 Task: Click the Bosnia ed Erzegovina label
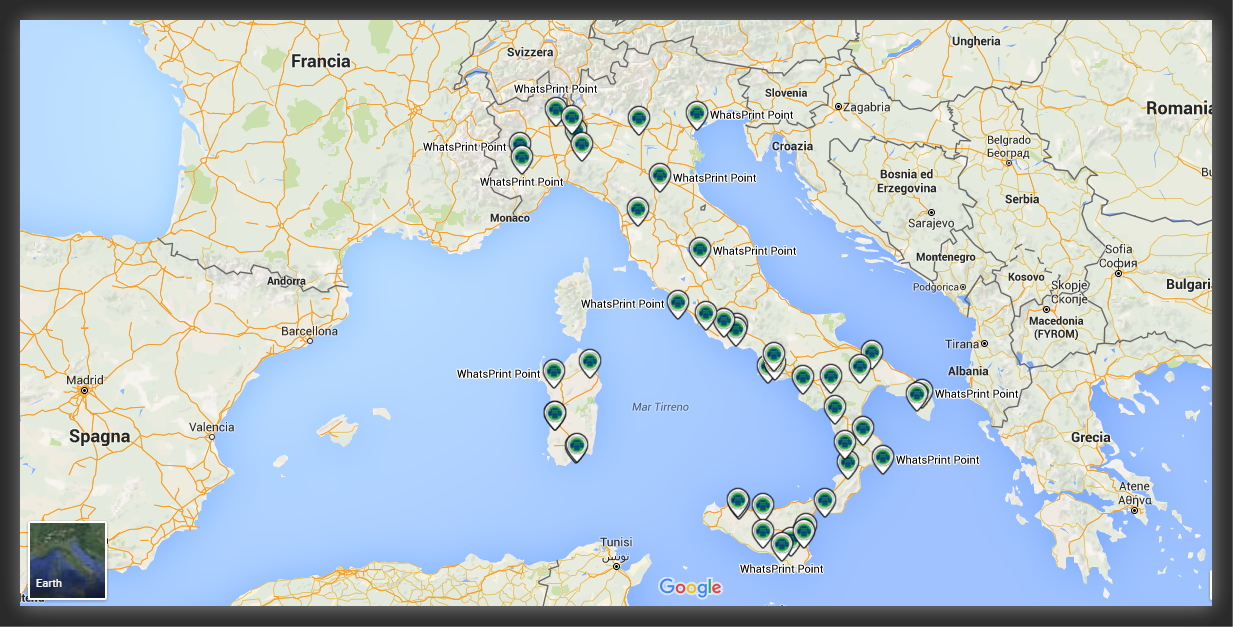click(907, 181)
